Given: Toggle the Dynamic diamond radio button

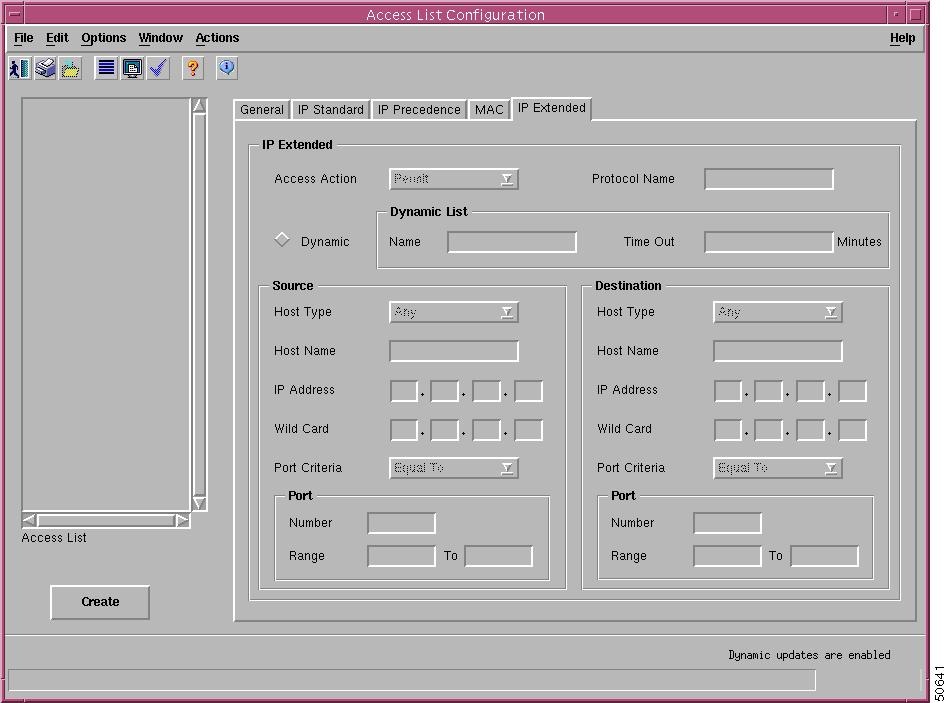Looking at the screenshot, I should click(x=282, y=240).
